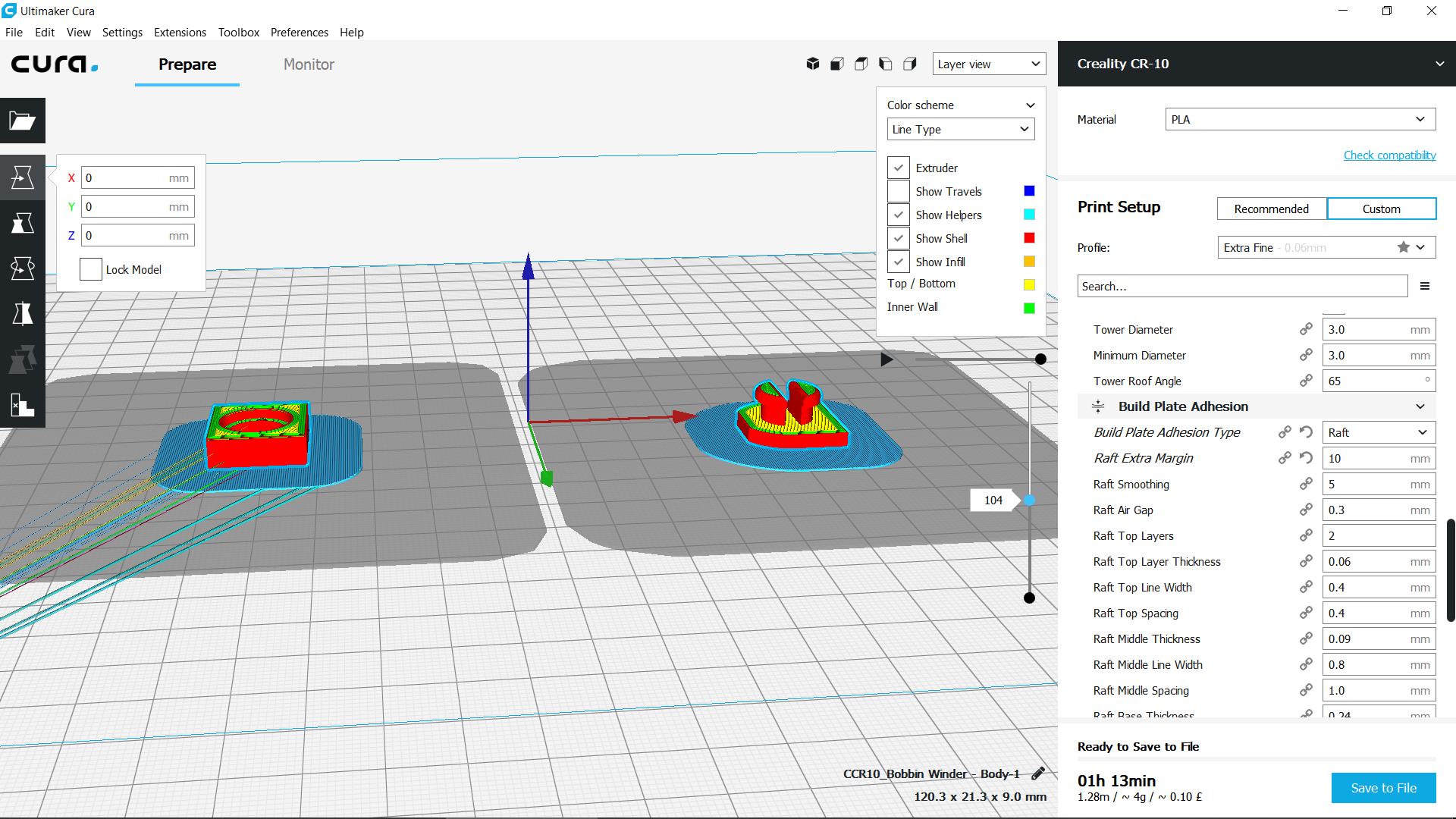
Task: Click the Show Infill color swatch
Action: [x=1029, y=262]
